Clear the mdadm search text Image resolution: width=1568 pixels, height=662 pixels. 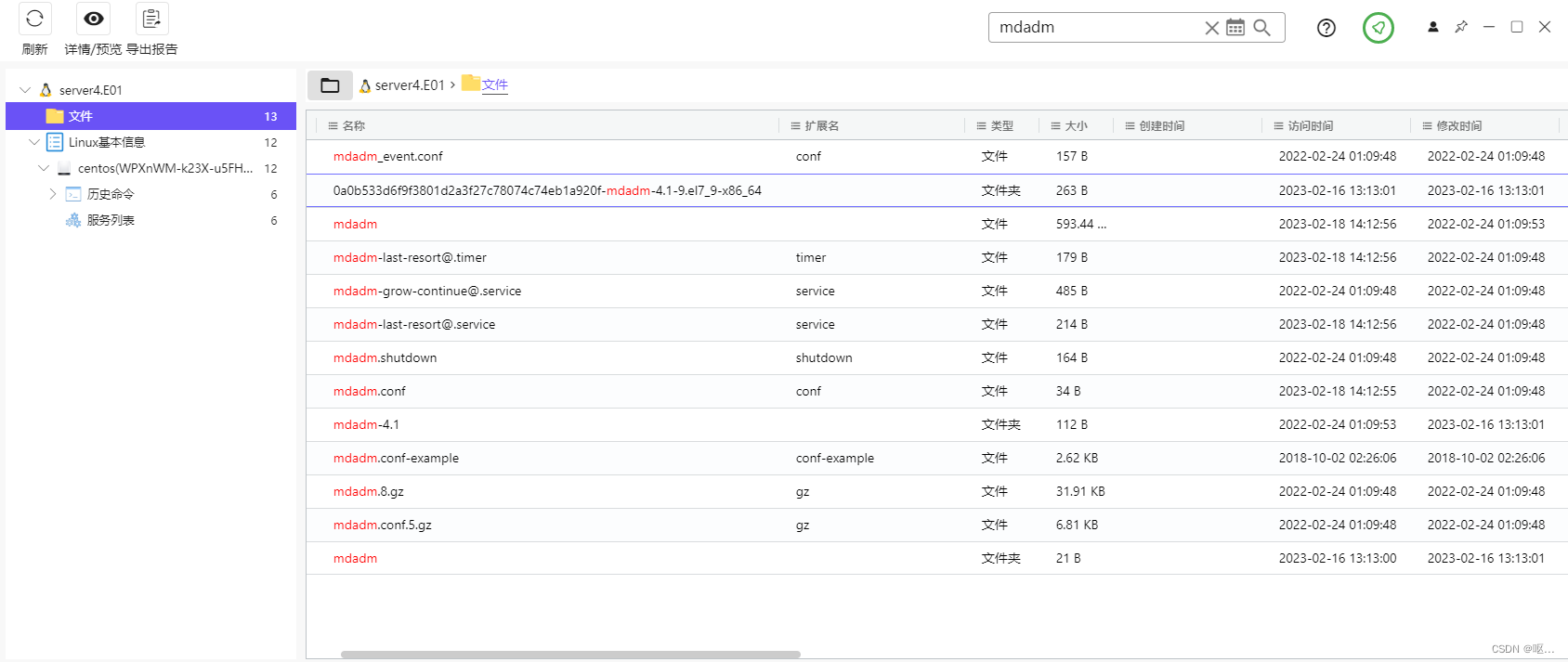pyautogui.click(x=1211, y=28)
